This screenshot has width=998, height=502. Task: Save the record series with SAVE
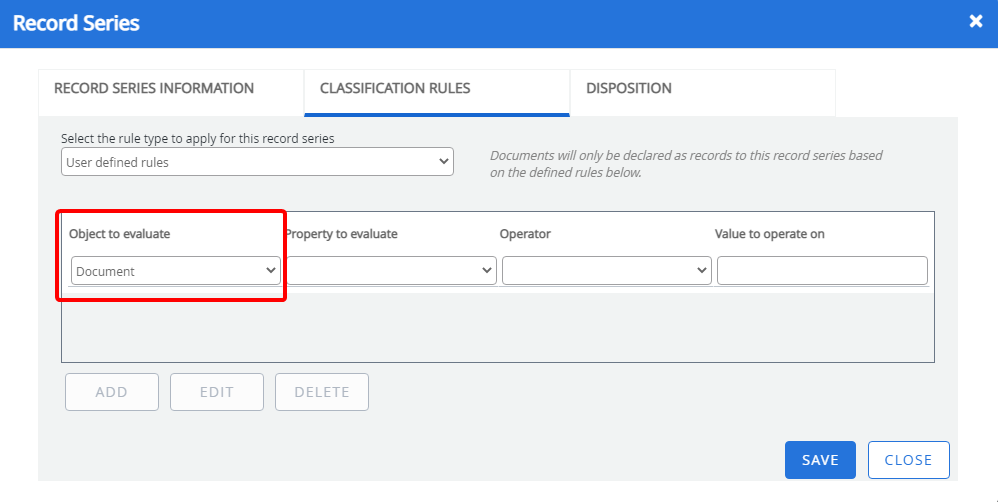[820, 460]
